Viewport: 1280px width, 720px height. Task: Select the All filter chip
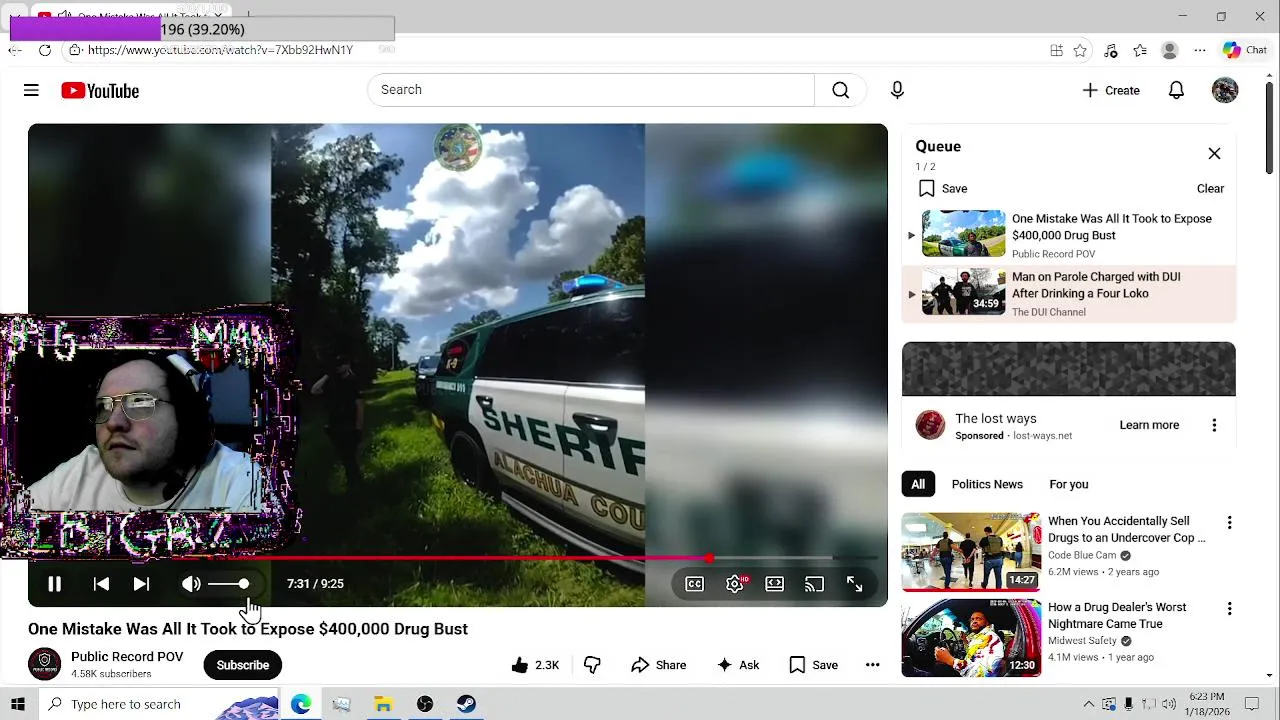tap(918, 484)
